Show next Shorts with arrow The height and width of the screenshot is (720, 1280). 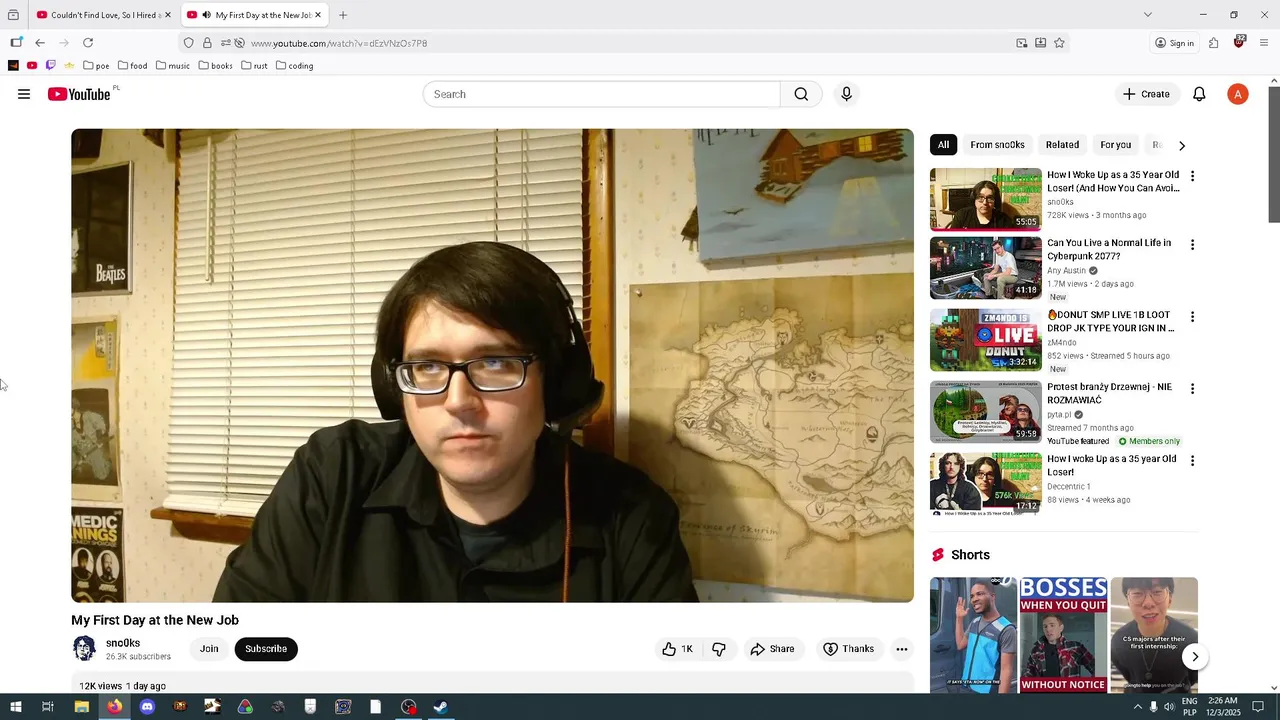click(x=1194, y=657)
